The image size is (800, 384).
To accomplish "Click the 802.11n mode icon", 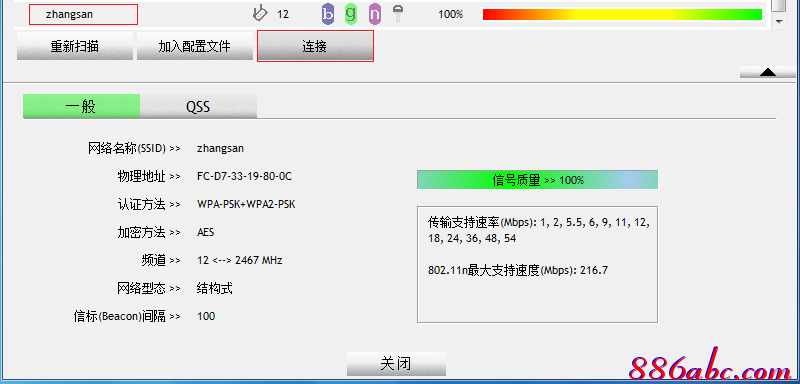I will [374, 14].
